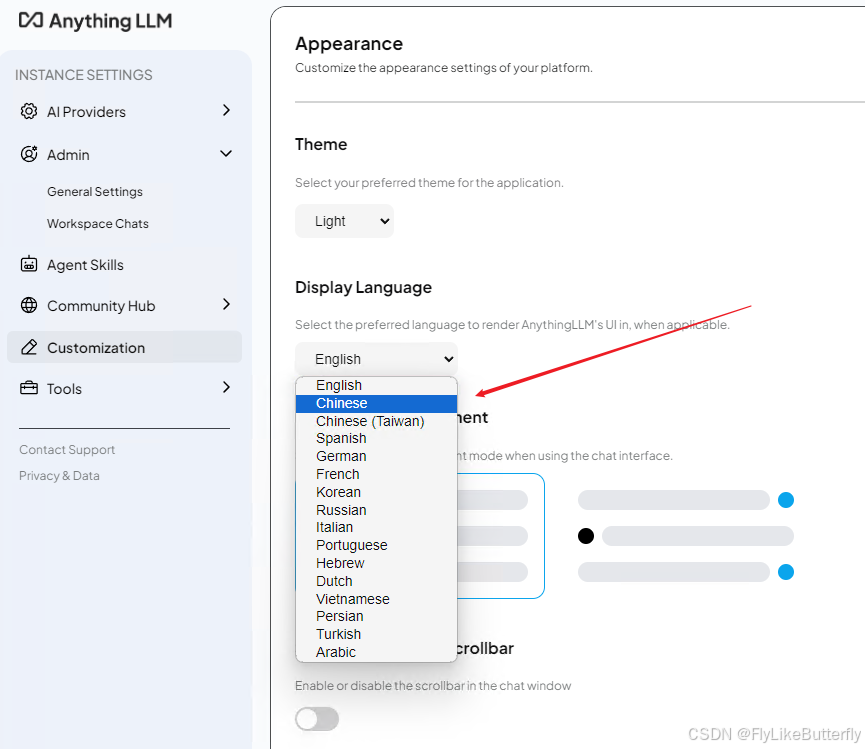Image resolution: width=865 pixels, height=749 pixels.
Task: Click the AnythingLLM logo icon
Action: [x=31, y=20]
